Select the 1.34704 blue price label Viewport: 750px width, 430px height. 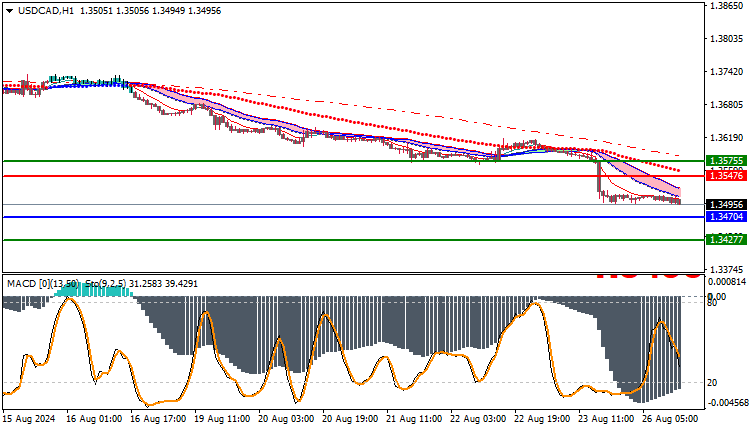click(x=727, y=217)
